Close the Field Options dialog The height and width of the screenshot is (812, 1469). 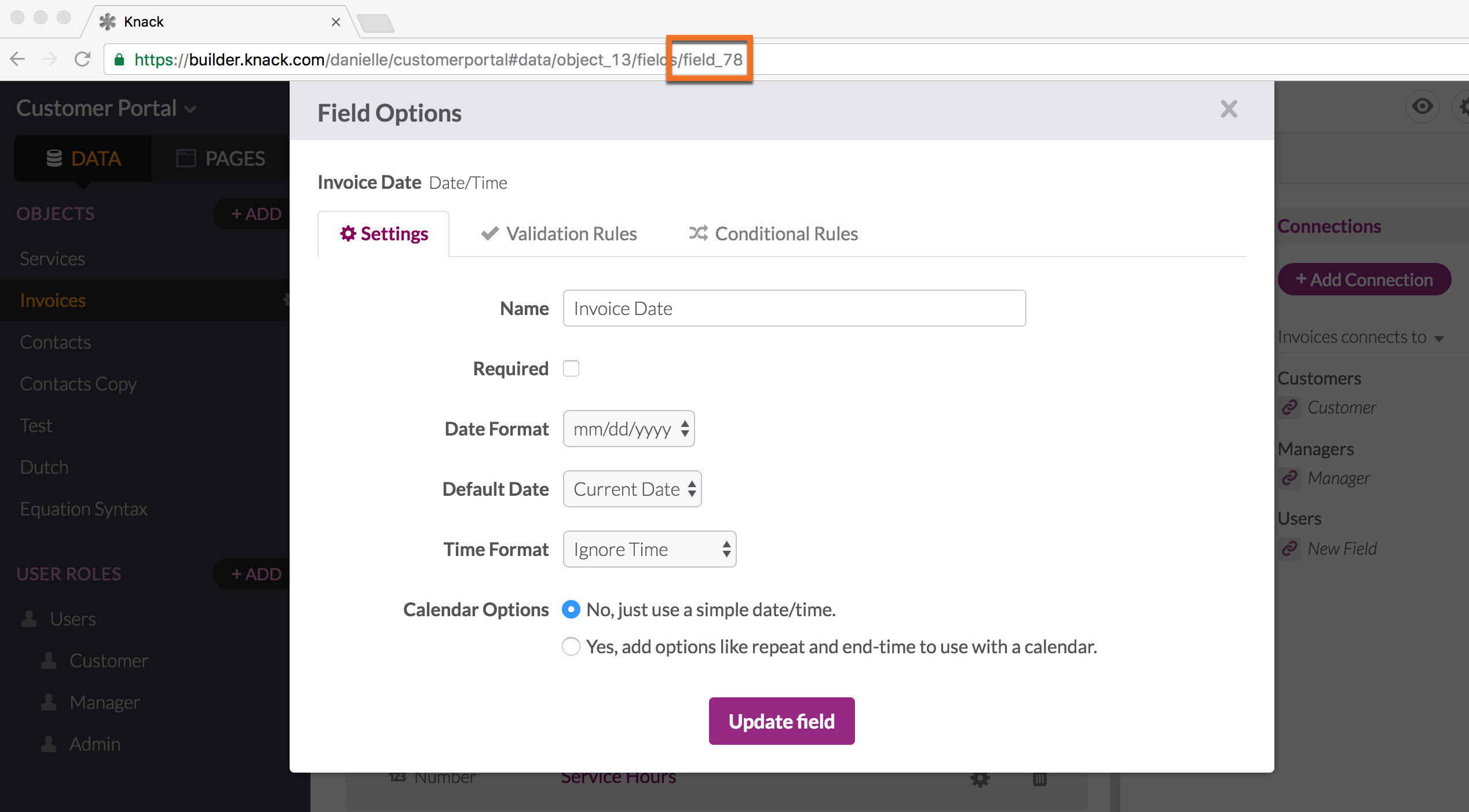tap(1229, 109)
